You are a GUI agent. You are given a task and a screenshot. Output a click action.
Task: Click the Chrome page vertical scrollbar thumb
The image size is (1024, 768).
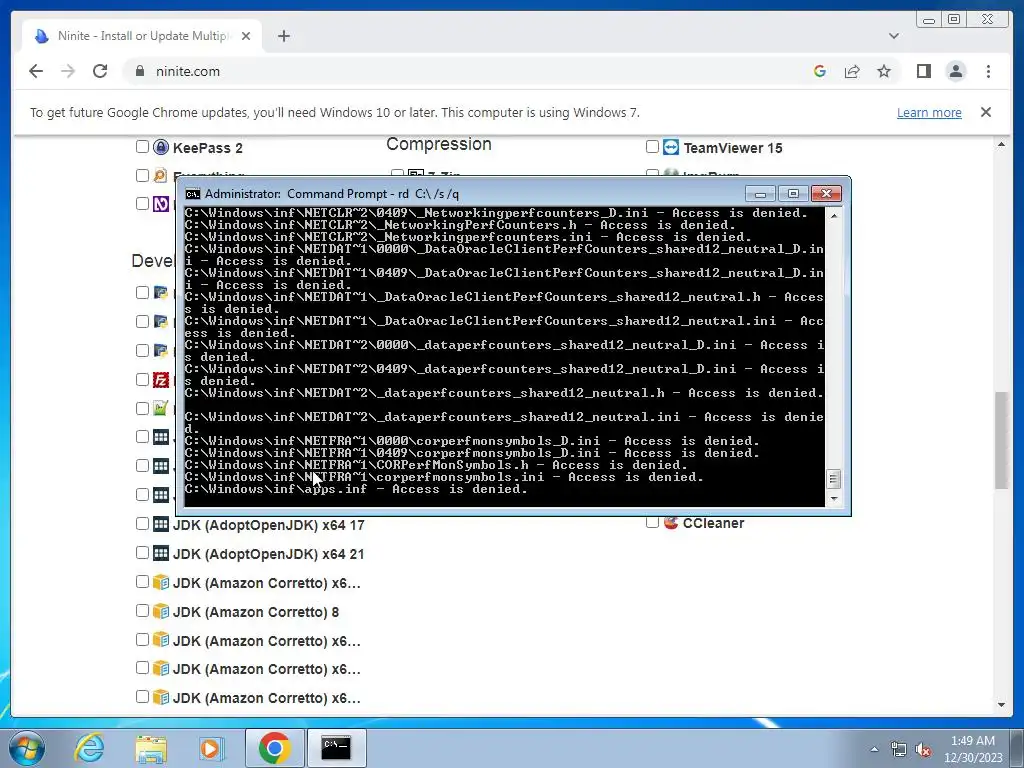1001,440
